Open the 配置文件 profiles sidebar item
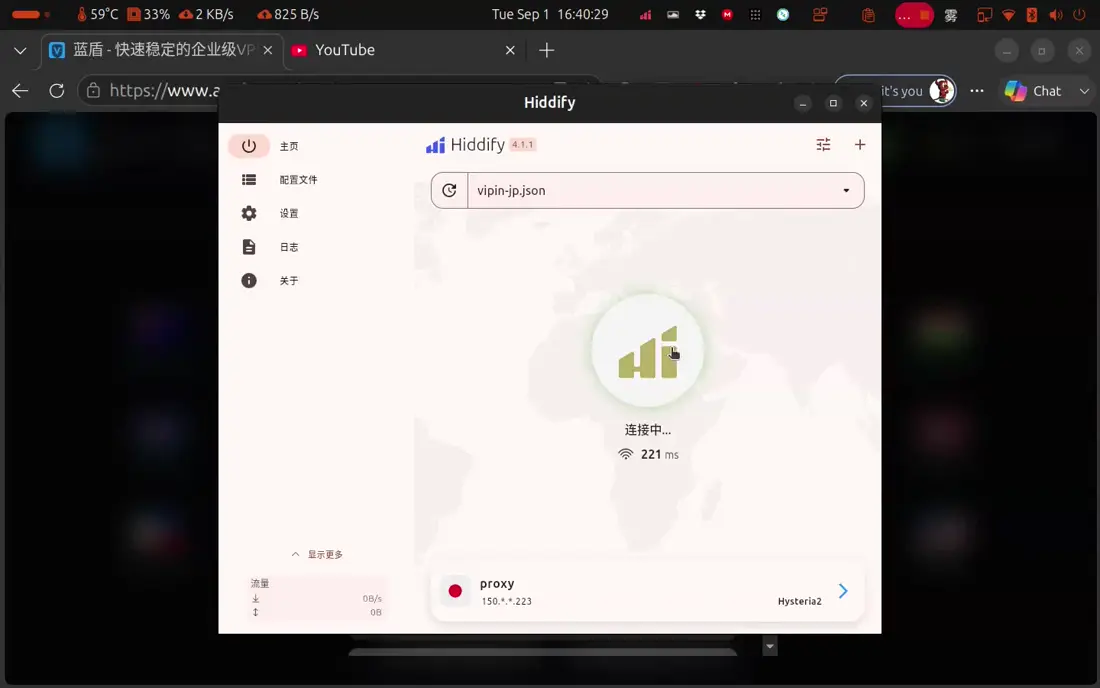The width and height of the screenshot is (1100, 688). [x=279, y=180]
